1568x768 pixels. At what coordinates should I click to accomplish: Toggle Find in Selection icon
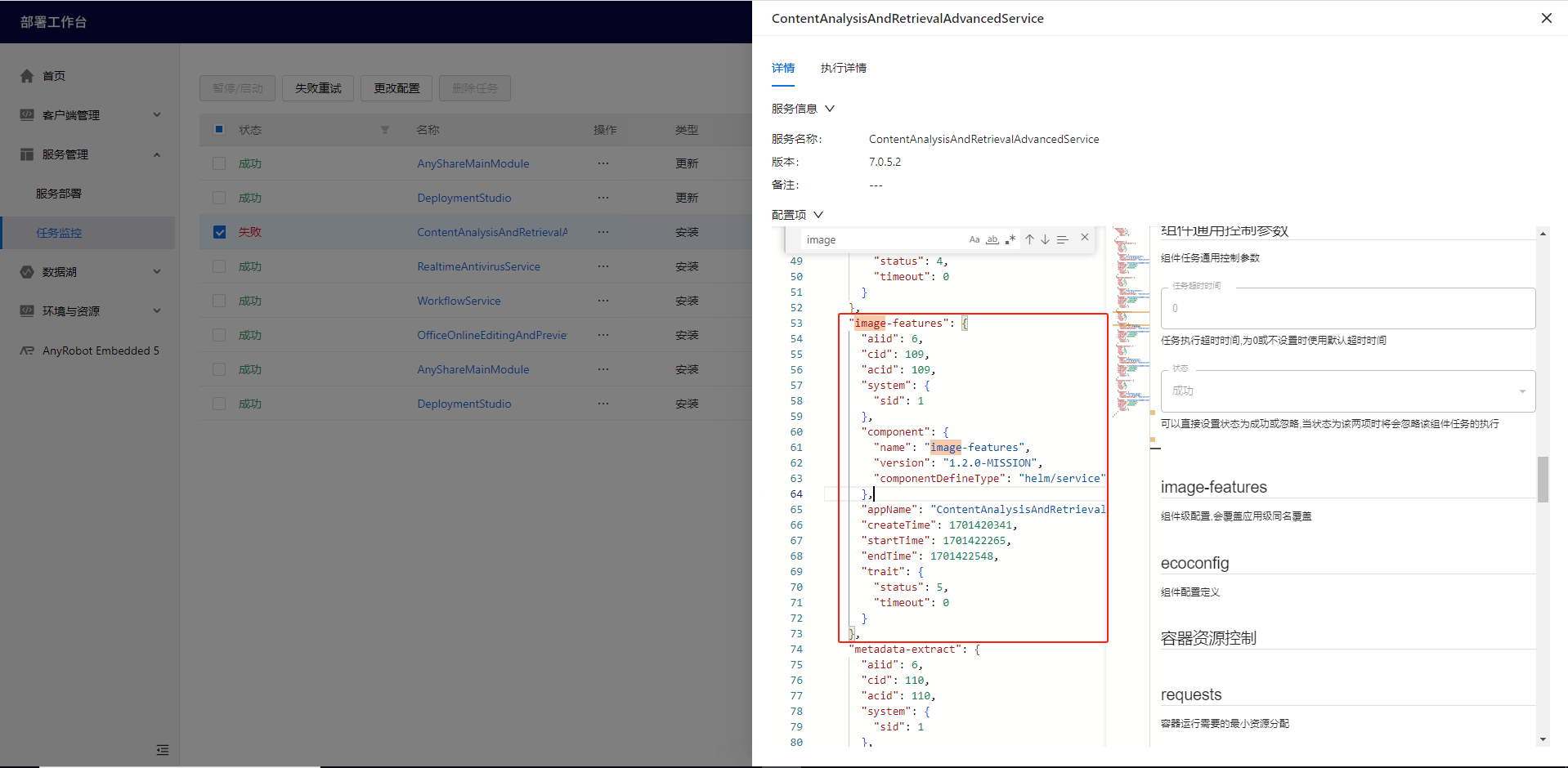click(x=1062, y=239)
